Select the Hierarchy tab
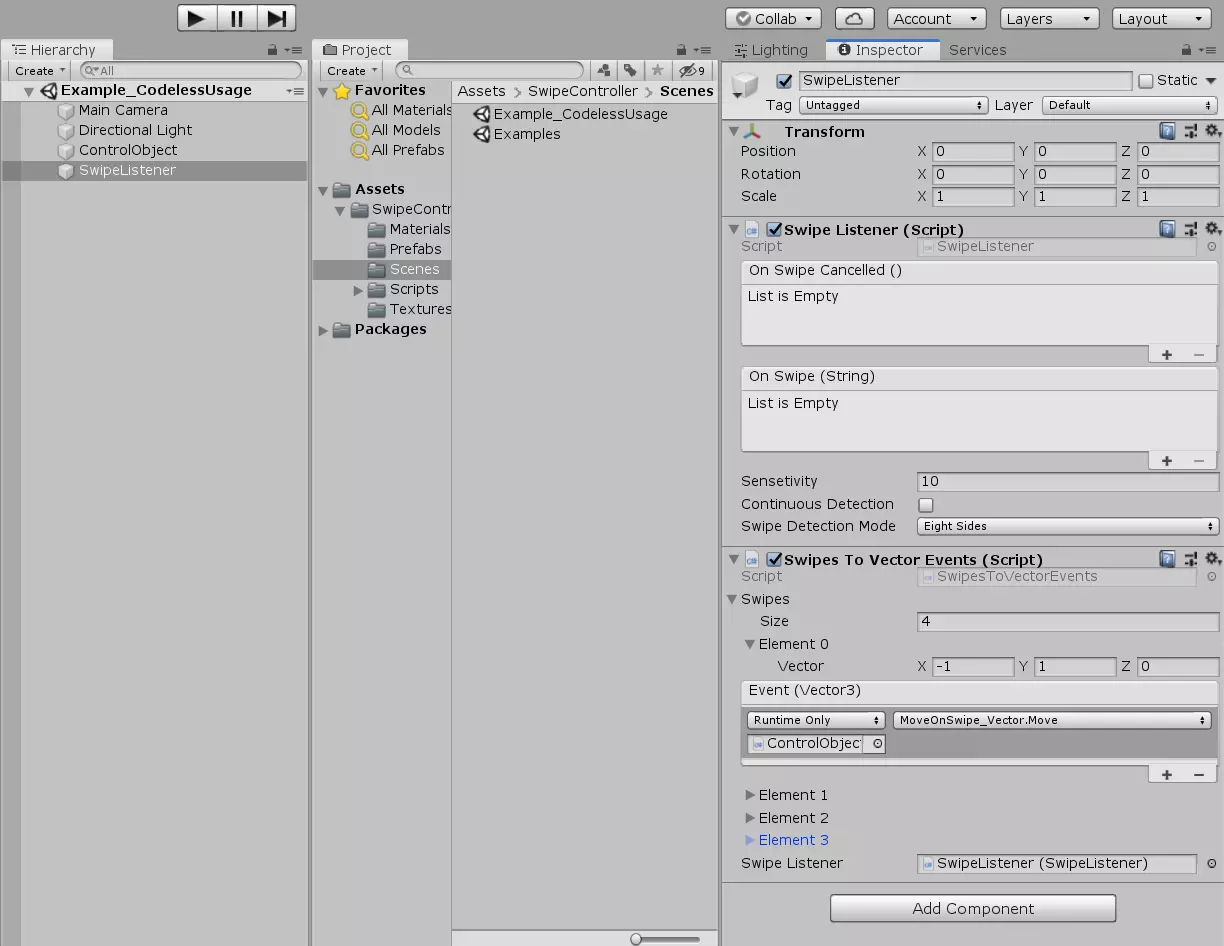 [x=56, y=50]
